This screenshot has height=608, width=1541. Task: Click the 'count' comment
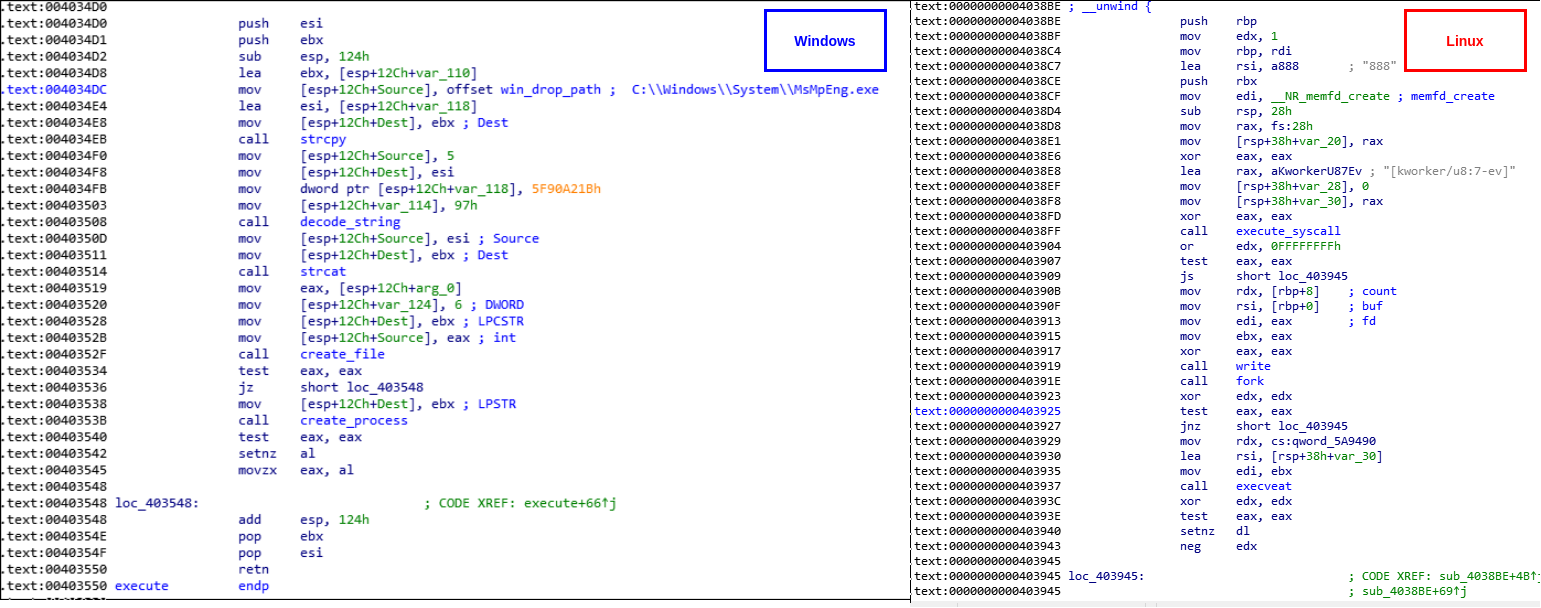(1379, 291)
